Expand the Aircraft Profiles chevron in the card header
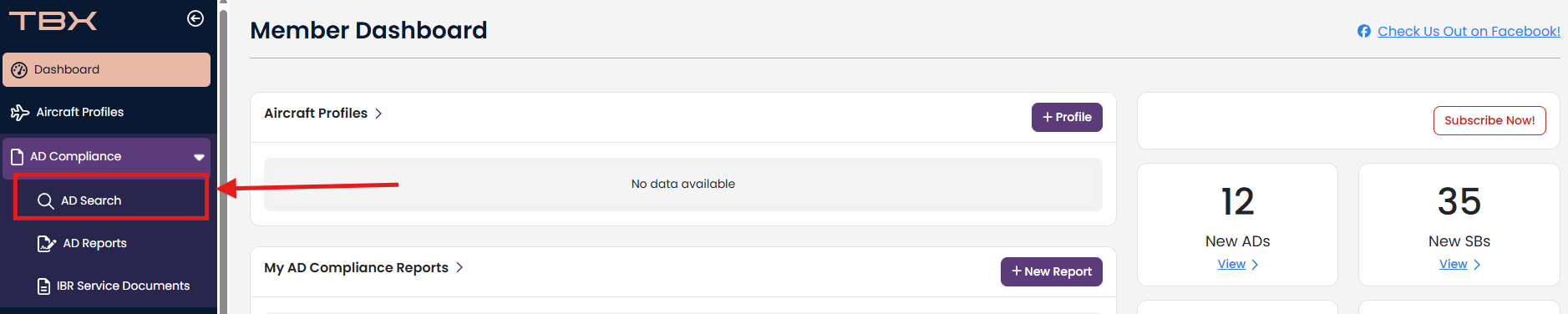The height and width of the screenshot is (314, 1568). (378, 114)
